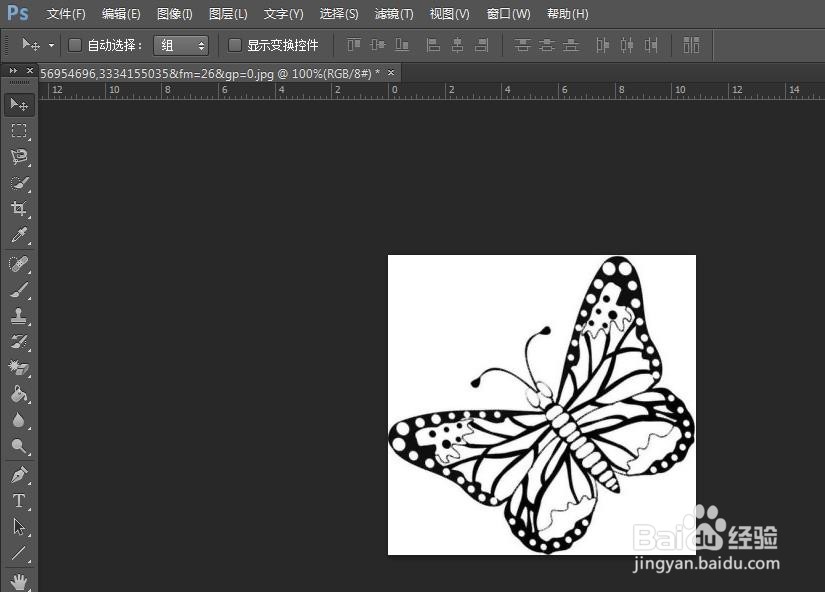The image size is (825, 592).
Task: Open the 帮助(H) menu
Action: (x=568, y=14)
